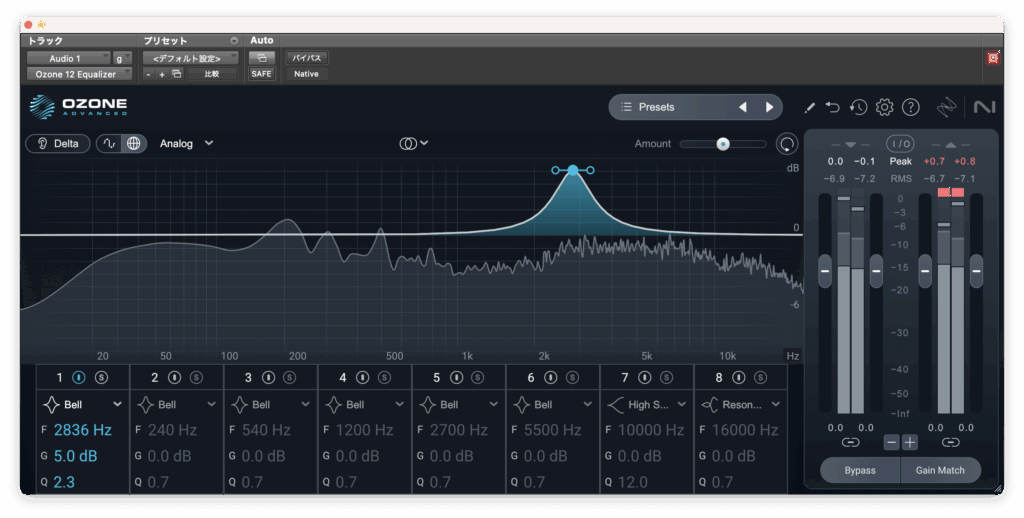Switch to the globe view icon
Viewport: 1024px width, 518px height.
point(133,143)
